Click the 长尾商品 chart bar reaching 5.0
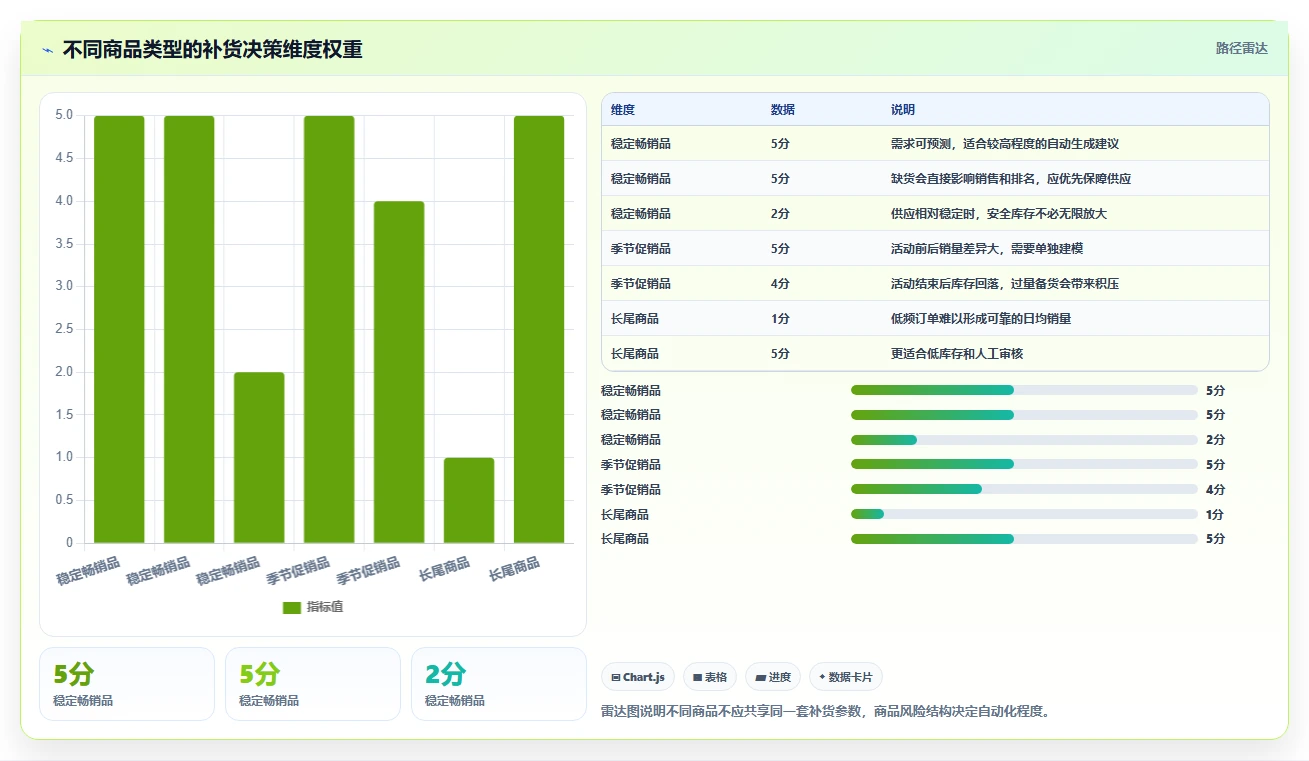The width and height of the screenshot is (1309, 761). [539, 329]
